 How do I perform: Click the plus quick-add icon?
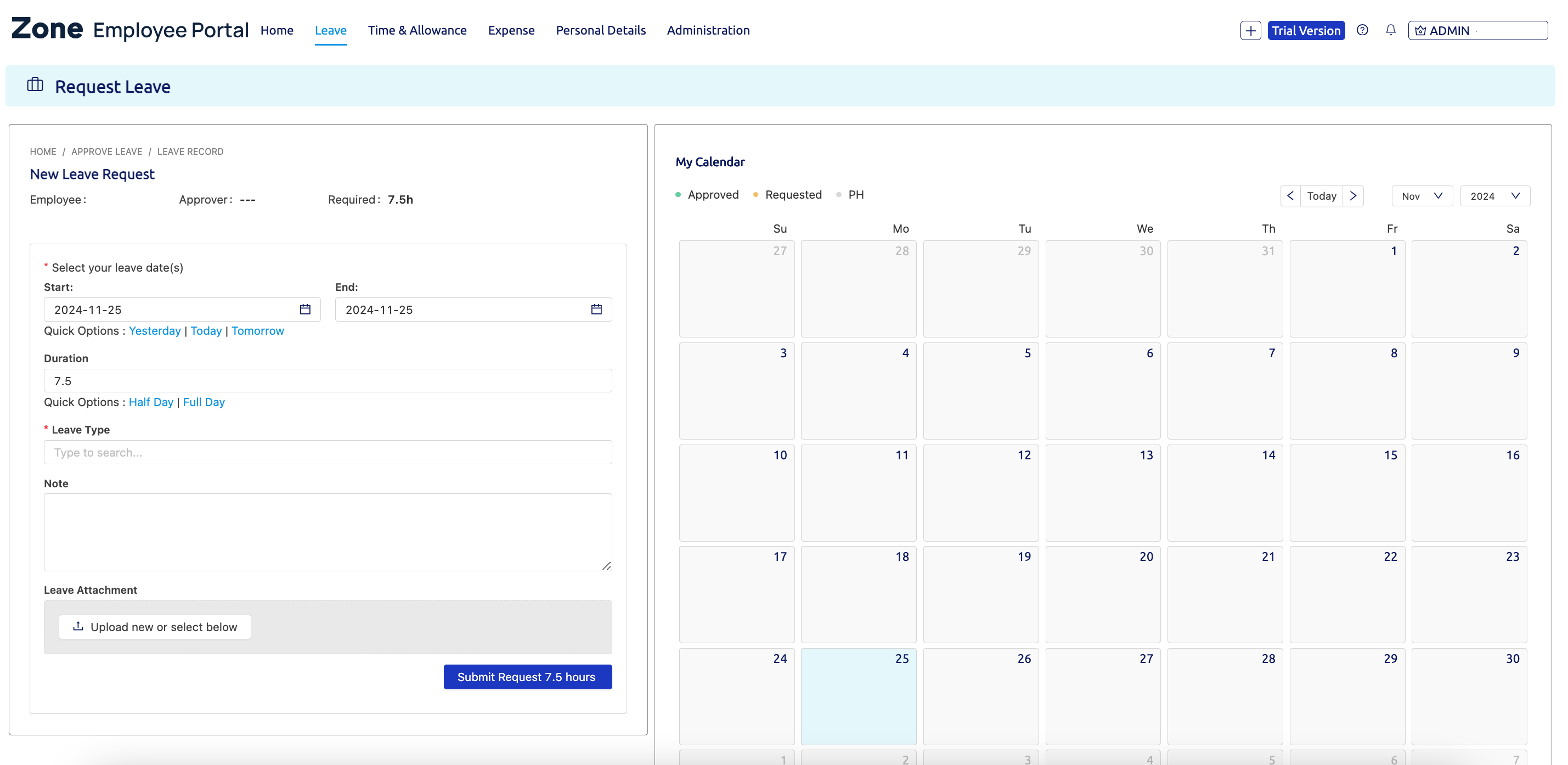click(x=1250, y=30)
